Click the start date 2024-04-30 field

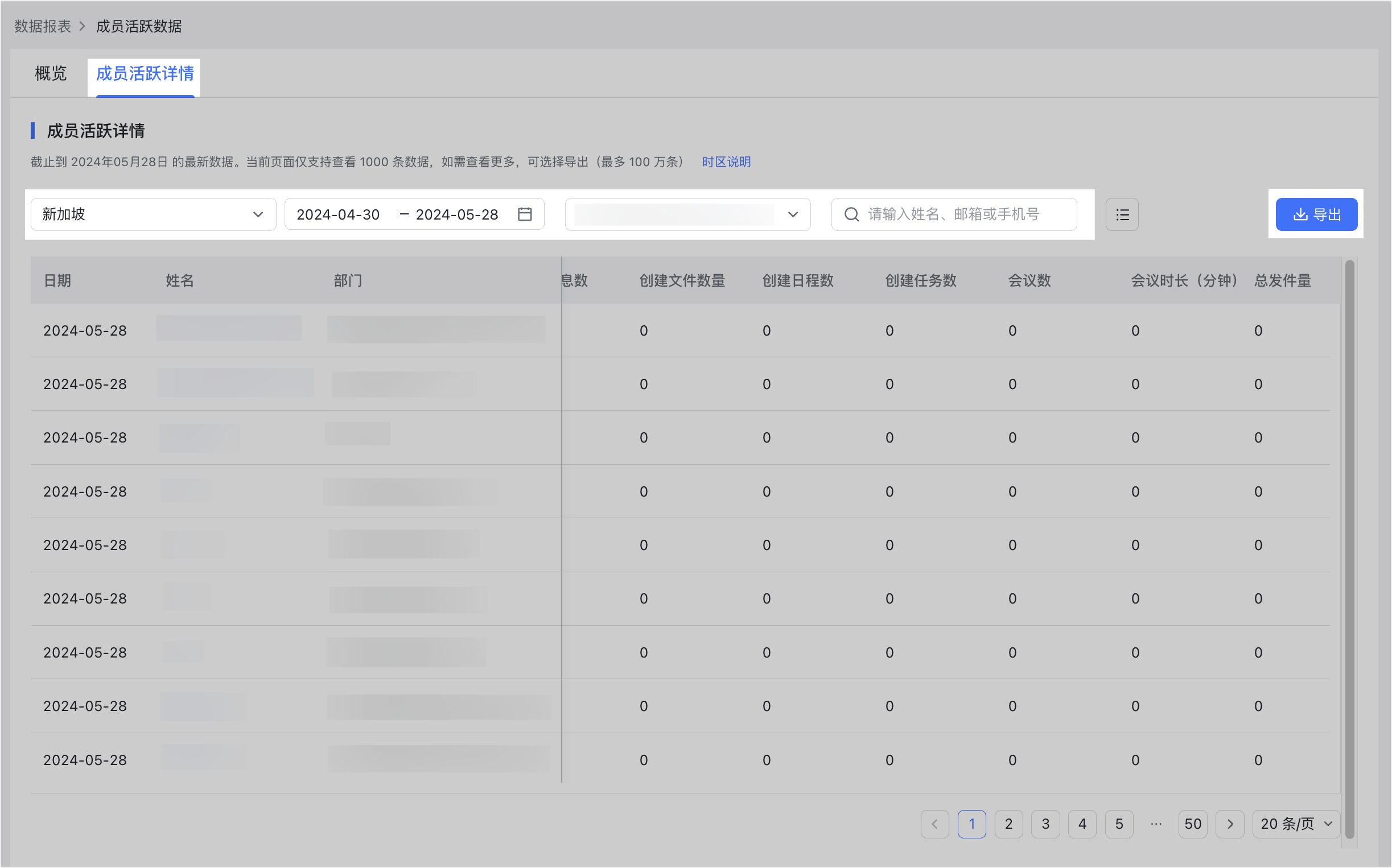[x=338, y=214]
